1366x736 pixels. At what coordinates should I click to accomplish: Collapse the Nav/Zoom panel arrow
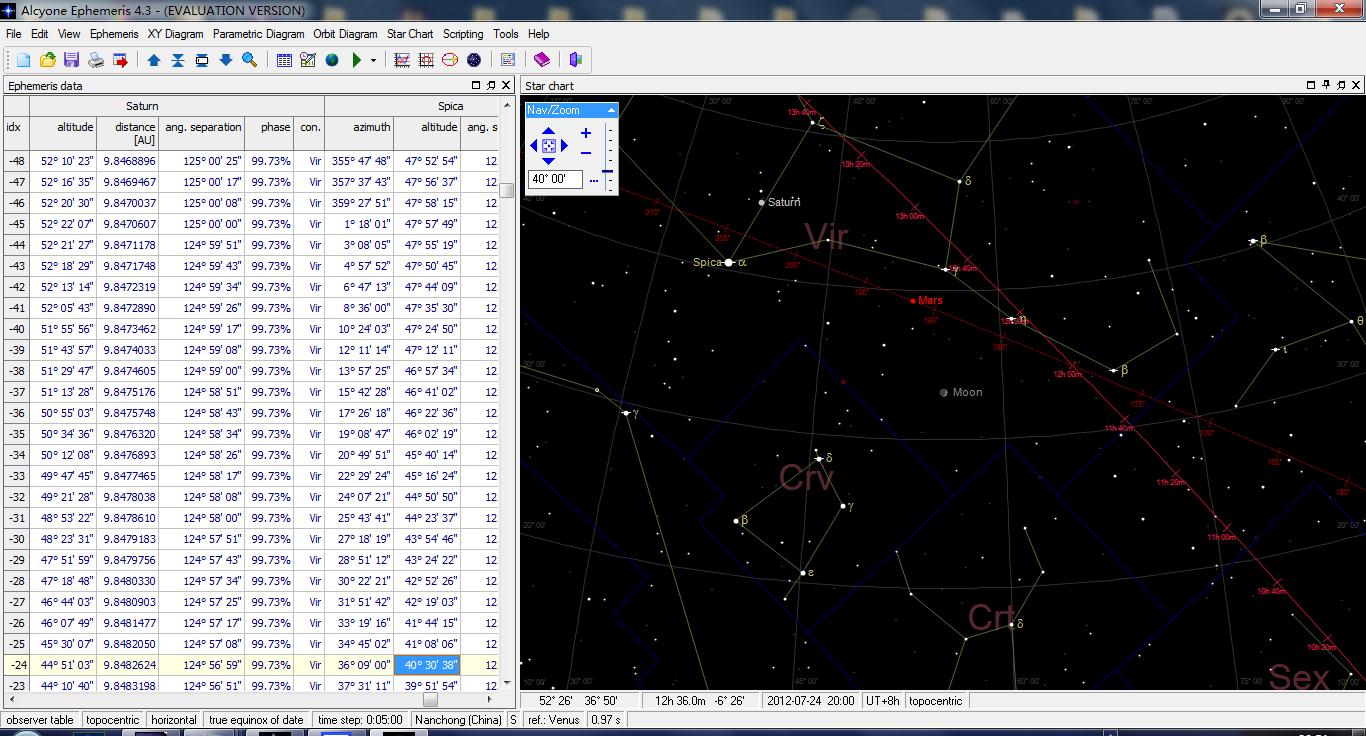610,110
